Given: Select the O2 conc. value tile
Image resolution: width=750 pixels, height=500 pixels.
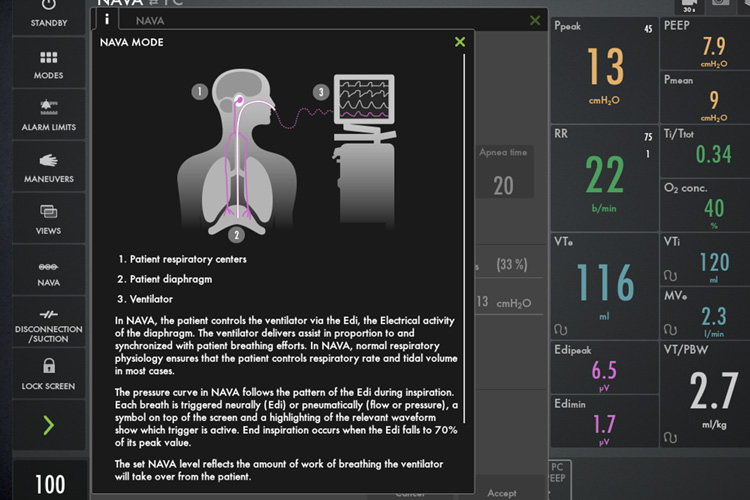Looking at the screenshot, I should point(704,203).
